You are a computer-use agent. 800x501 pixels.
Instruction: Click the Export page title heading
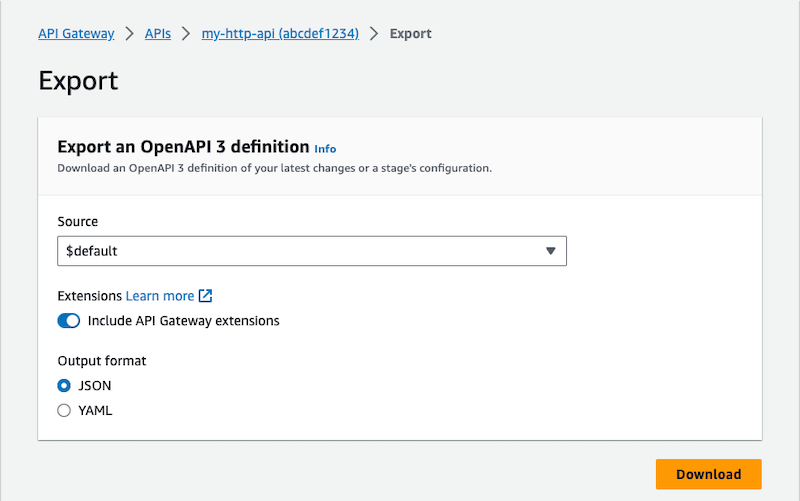click(x=78, y=81)
